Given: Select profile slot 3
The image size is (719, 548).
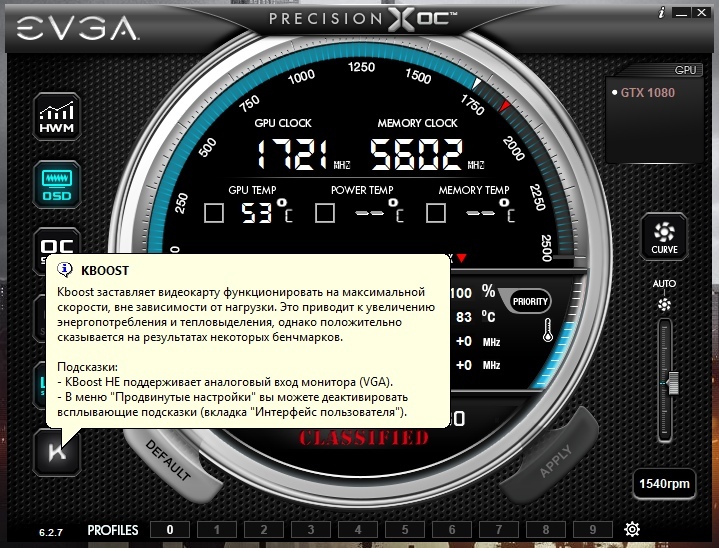Looking at the screenshot, I should (x=311, y=530).
